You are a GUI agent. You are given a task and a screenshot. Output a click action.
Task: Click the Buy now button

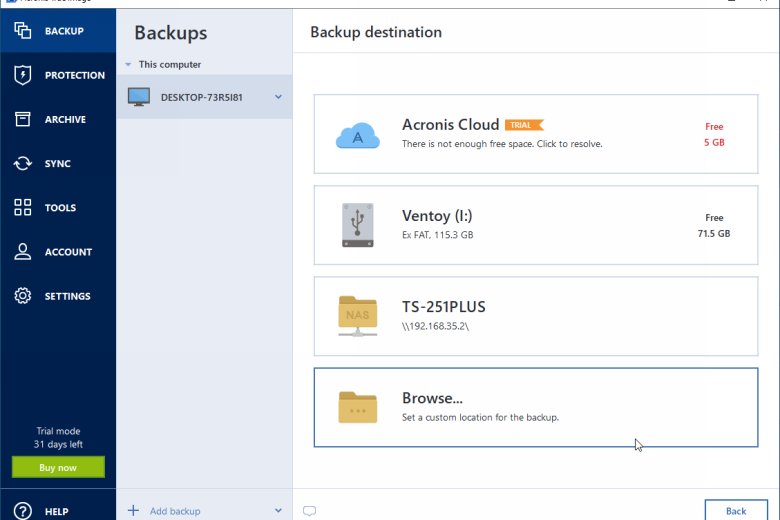pyautogui.click(x=58, y=467)
